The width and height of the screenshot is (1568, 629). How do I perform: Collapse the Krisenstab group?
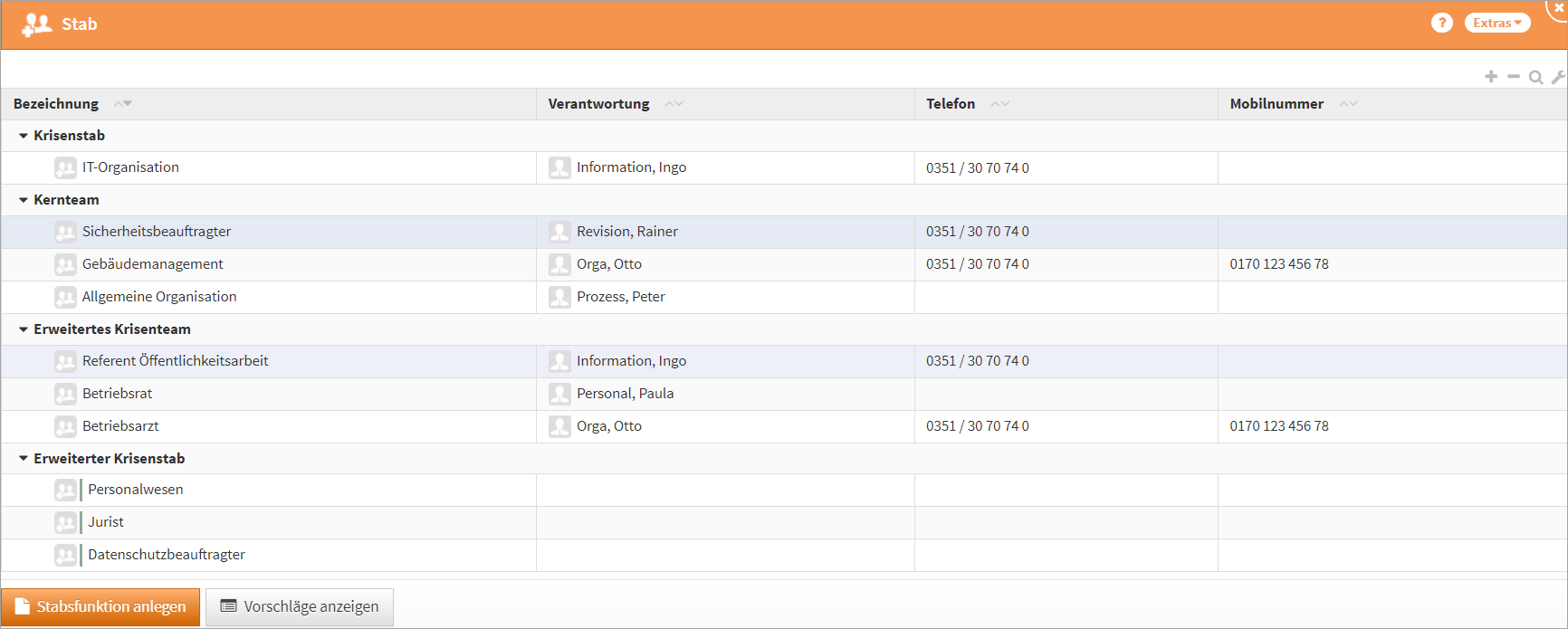(x=24, y=136)
